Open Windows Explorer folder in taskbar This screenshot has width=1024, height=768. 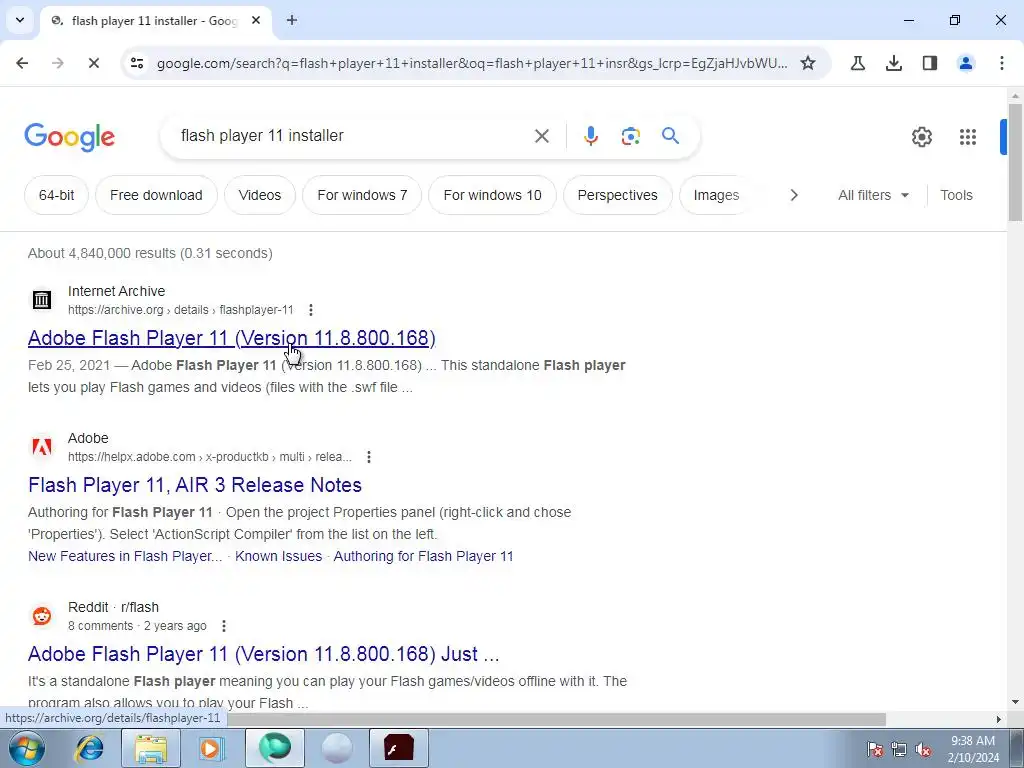[x=151, y=748]
